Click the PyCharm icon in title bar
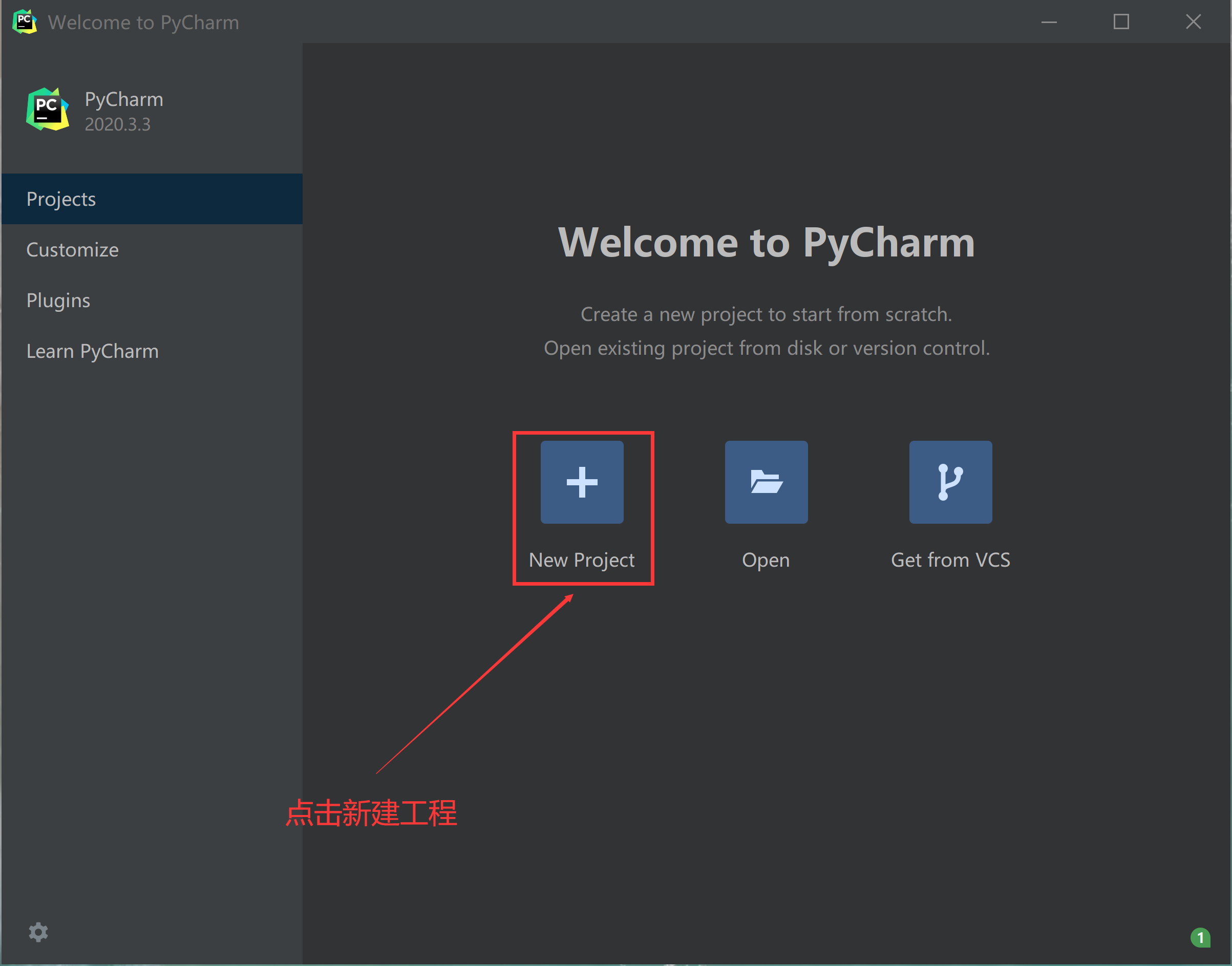1232x966 pixels. pyautogui.click(x=25, y=22)
